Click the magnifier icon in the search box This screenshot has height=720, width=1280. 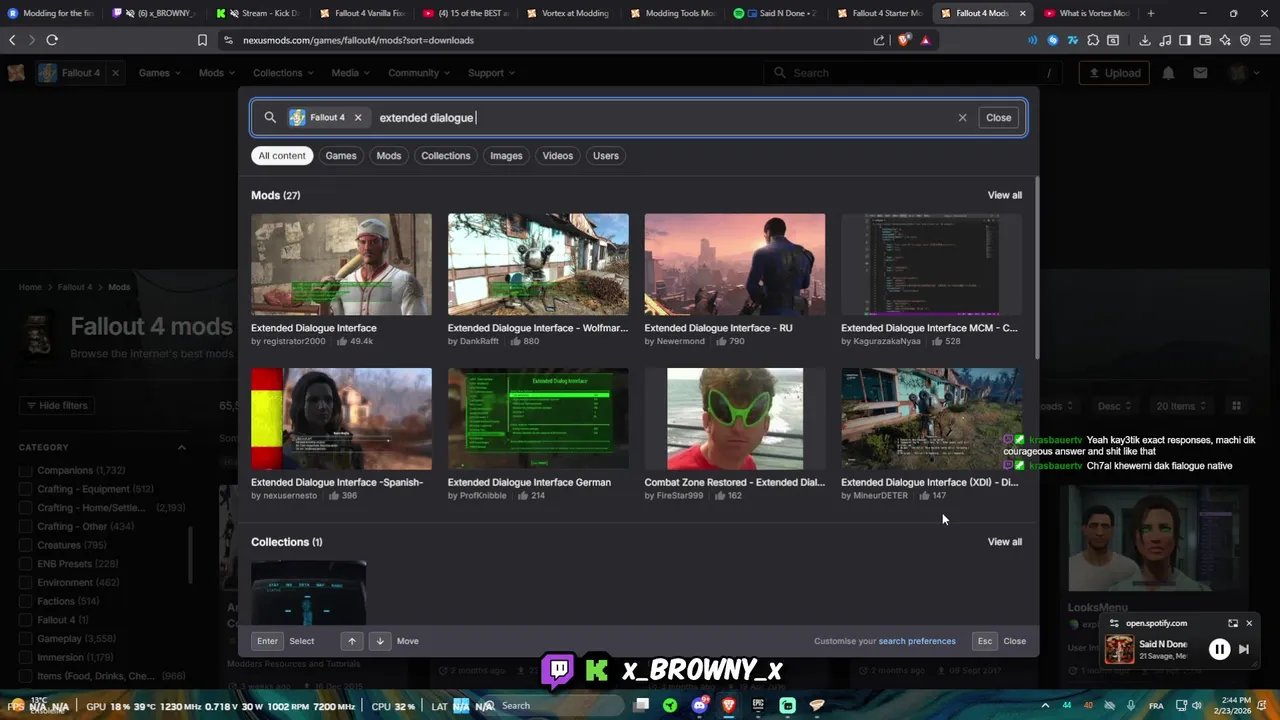tap(270, 118)
